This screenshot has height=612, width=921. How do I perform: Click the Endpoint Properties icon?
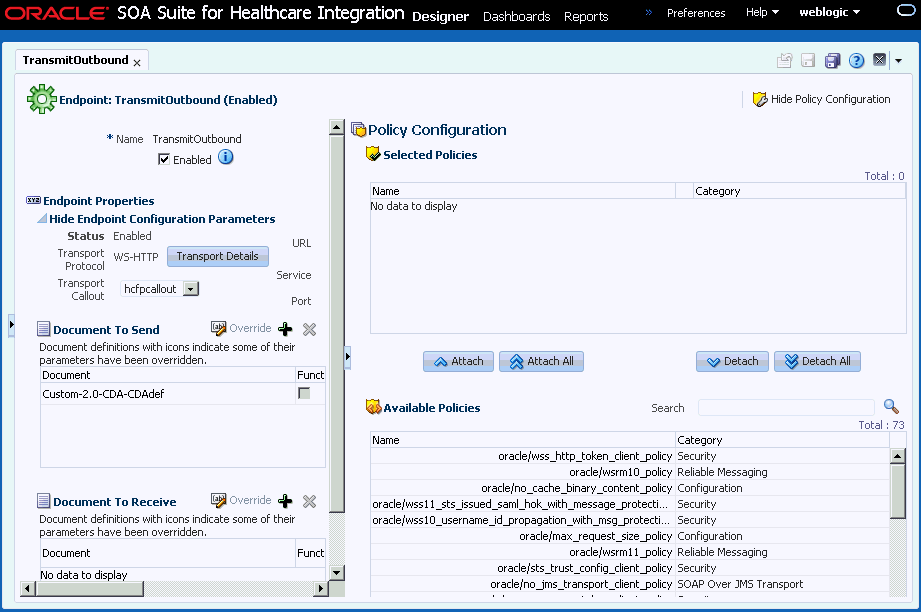[33, 200]
